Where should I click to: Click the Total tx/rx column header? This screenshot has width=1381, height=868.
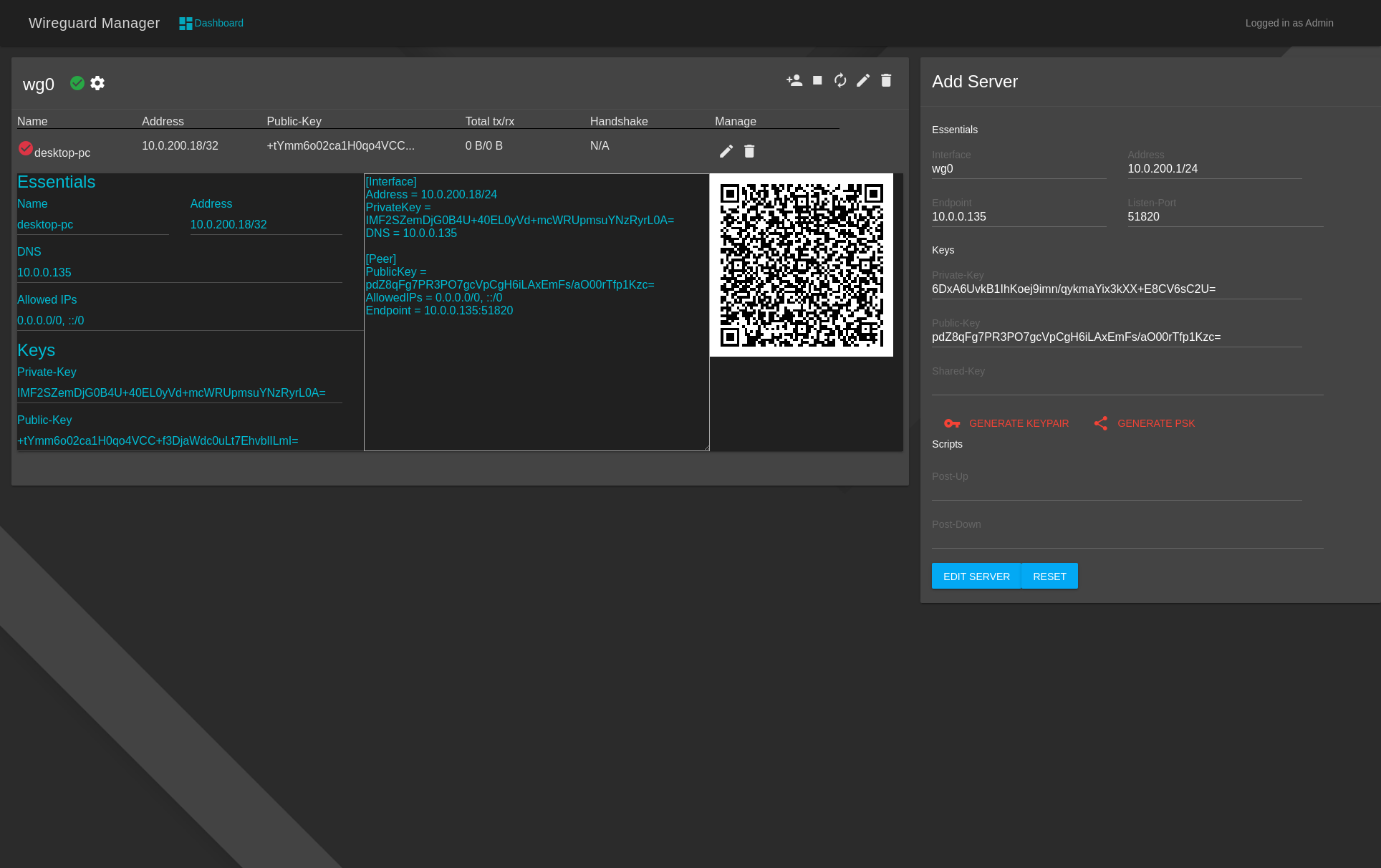click(490, 121)
